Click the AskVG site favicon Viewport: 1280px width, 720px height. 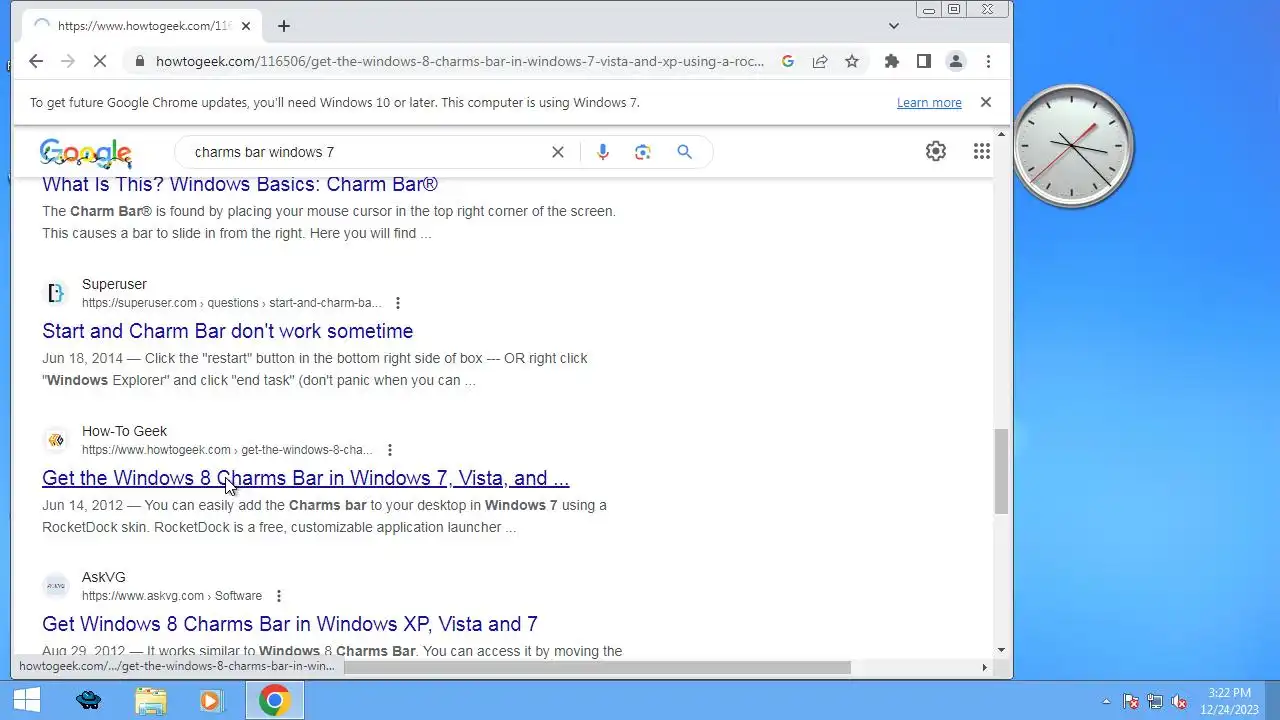tap(56, 586)
